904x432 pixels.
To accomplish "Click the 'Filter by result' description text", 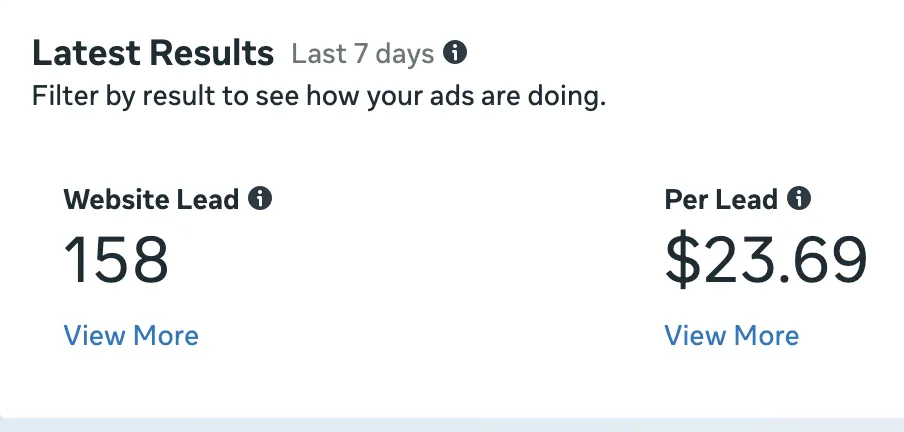I will pyautogui.click(x=319, y=98).
